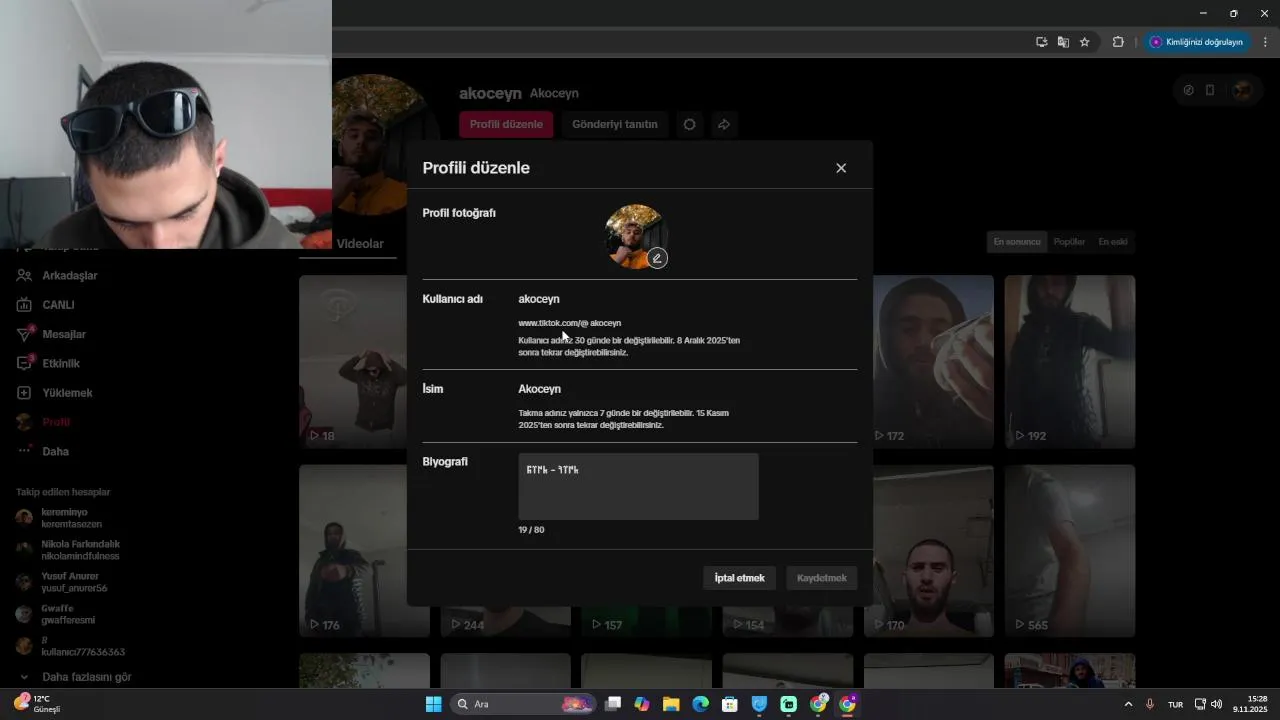Open the video with 565 views
1280x720 pixels.
coord(1070,551)
